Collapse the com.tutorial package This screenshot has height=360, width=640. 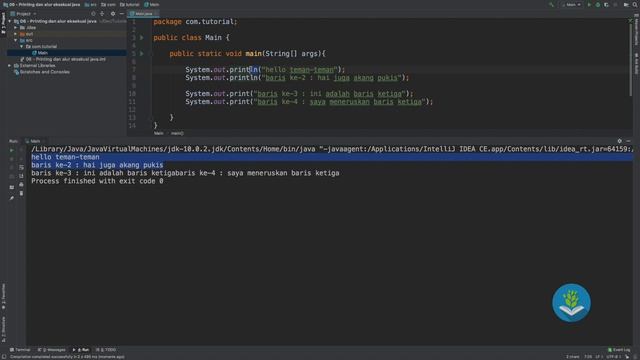(x=22, y=47)
